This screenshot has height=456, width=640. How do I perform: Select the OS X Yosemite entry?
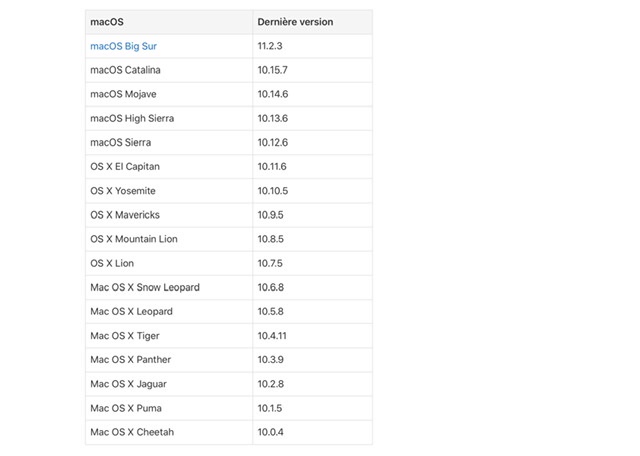pos(123,190)
